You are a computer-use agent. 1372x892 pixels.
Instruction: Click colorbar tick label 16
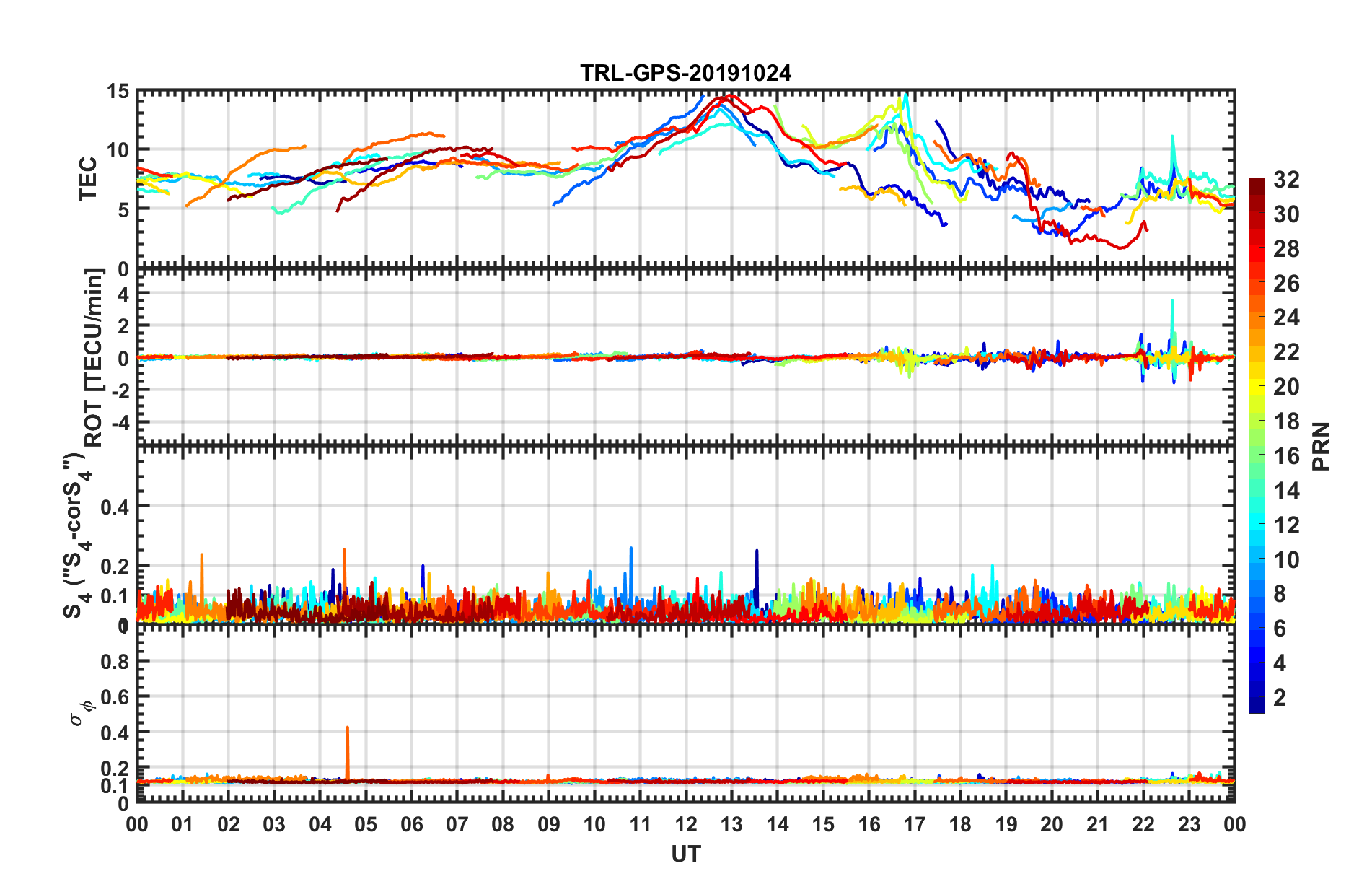[x=1286, y=456]
